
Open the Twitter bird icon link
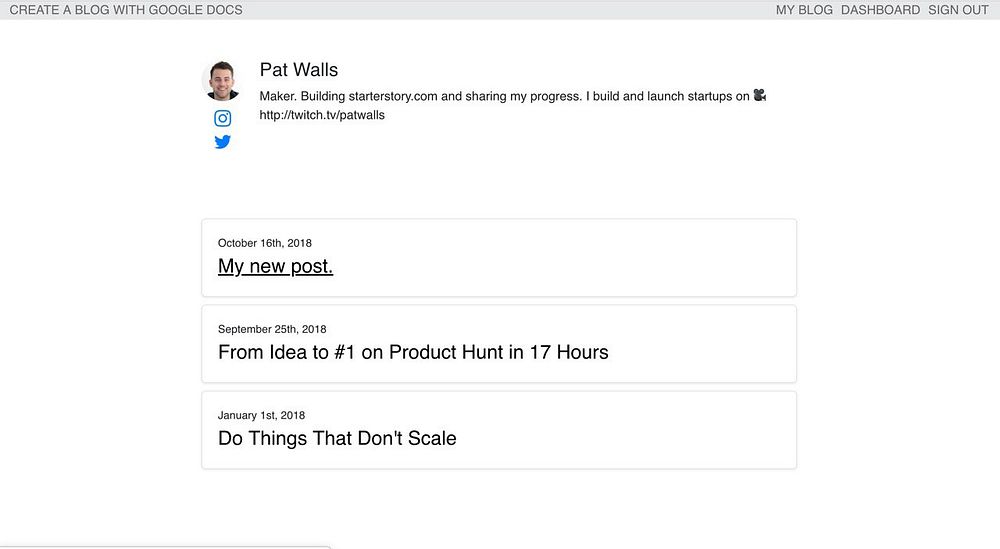[222, 141]
